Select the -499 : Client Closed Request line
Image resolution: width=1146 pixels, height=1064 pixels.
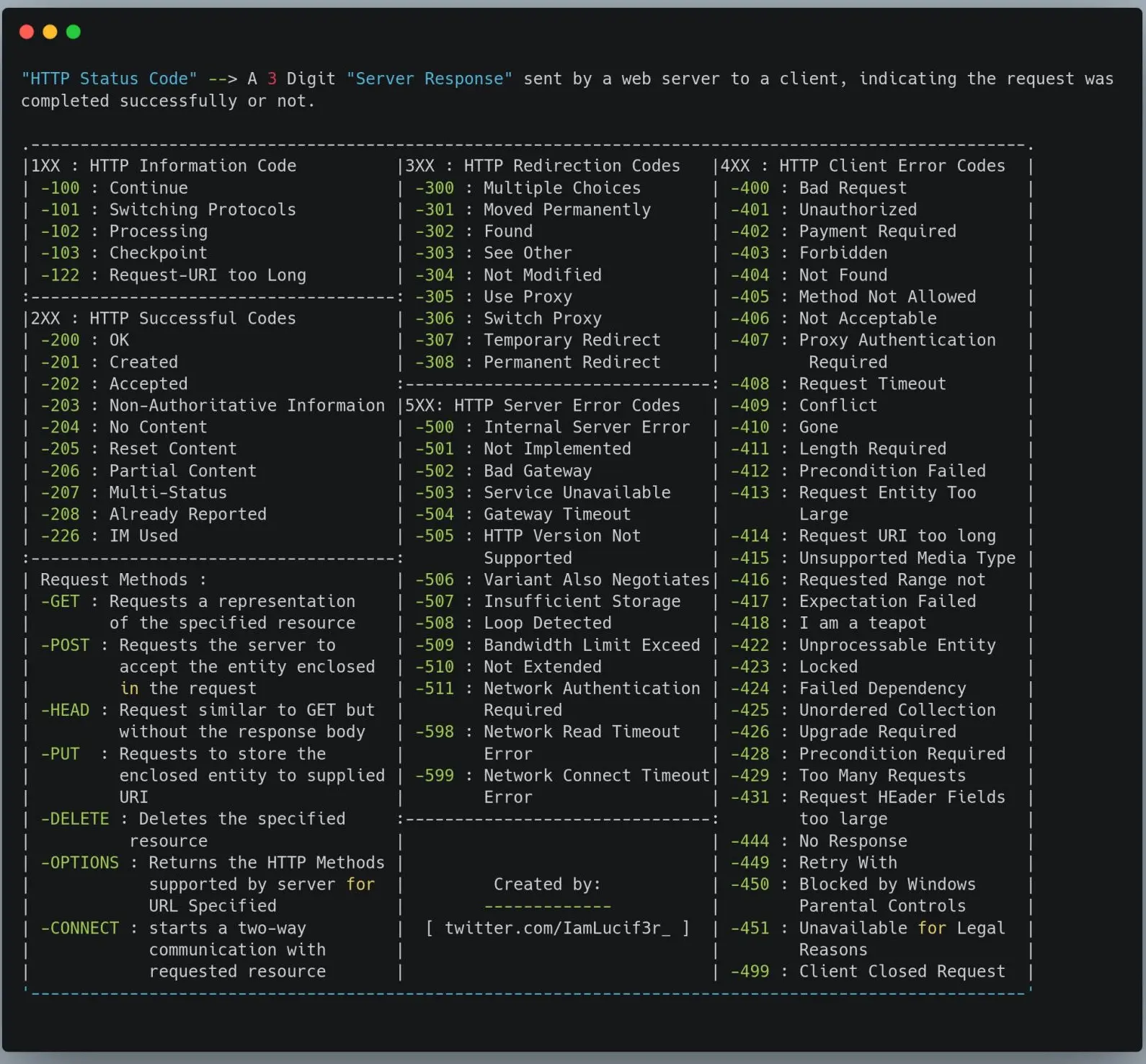[868, 972]
